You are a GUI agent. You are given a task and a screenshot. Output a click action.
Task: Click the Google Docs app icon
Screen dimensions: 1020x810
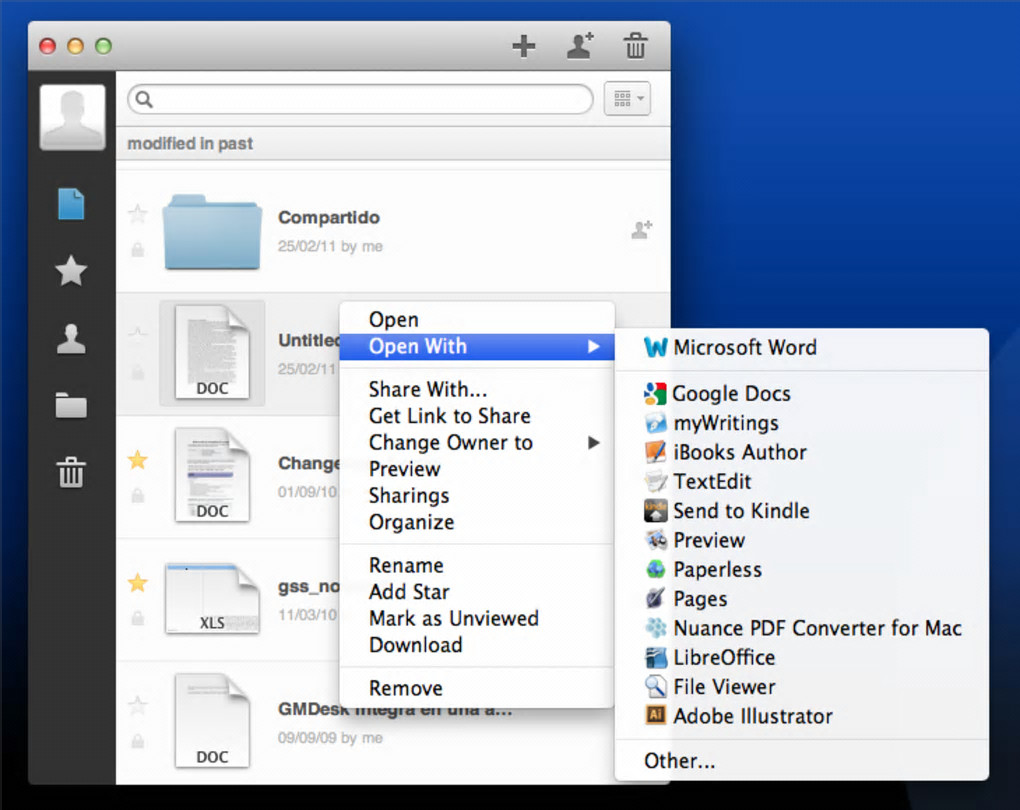(655, 394)
